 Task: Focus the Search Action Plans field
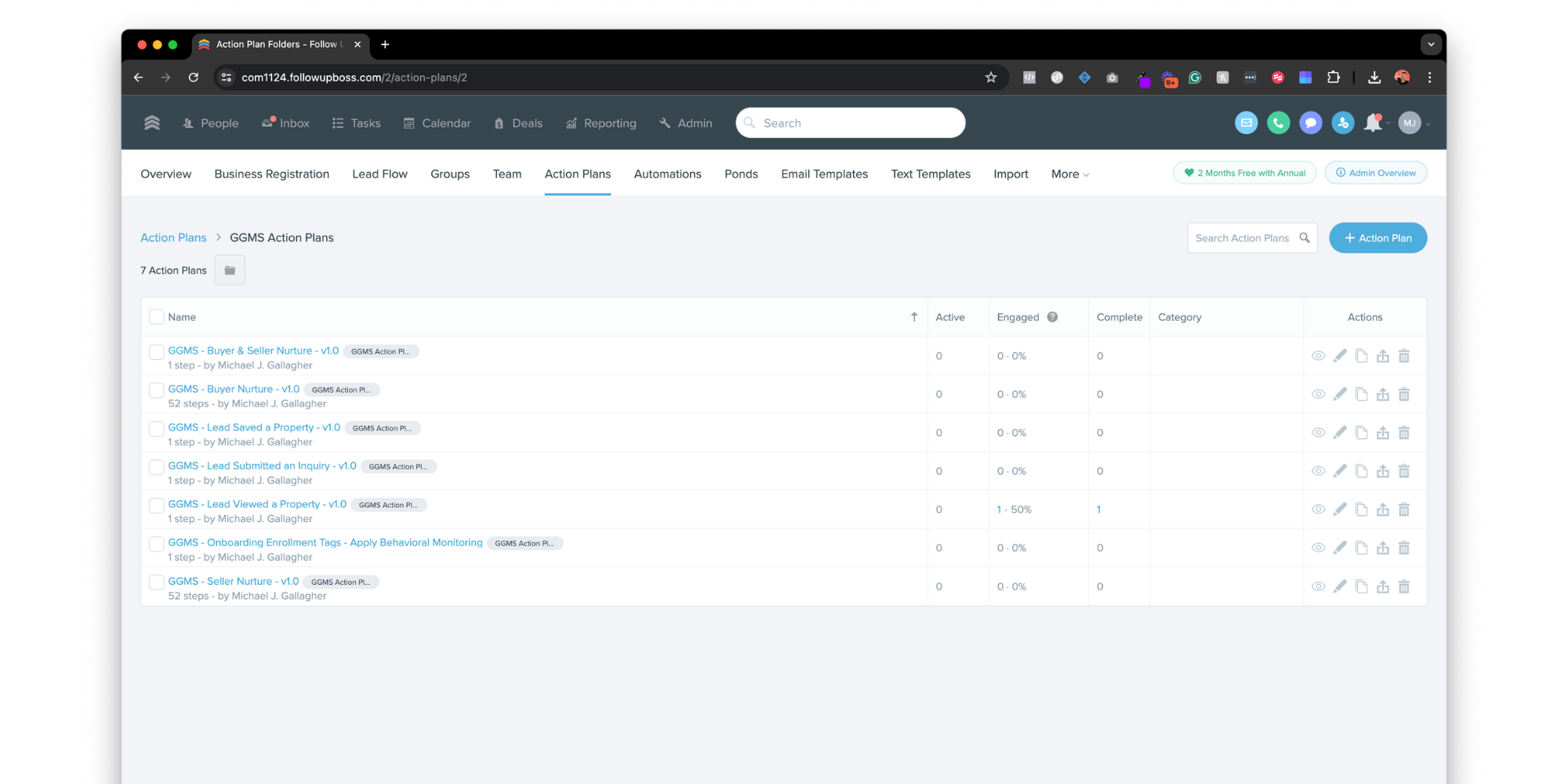tap(1252, 238)
